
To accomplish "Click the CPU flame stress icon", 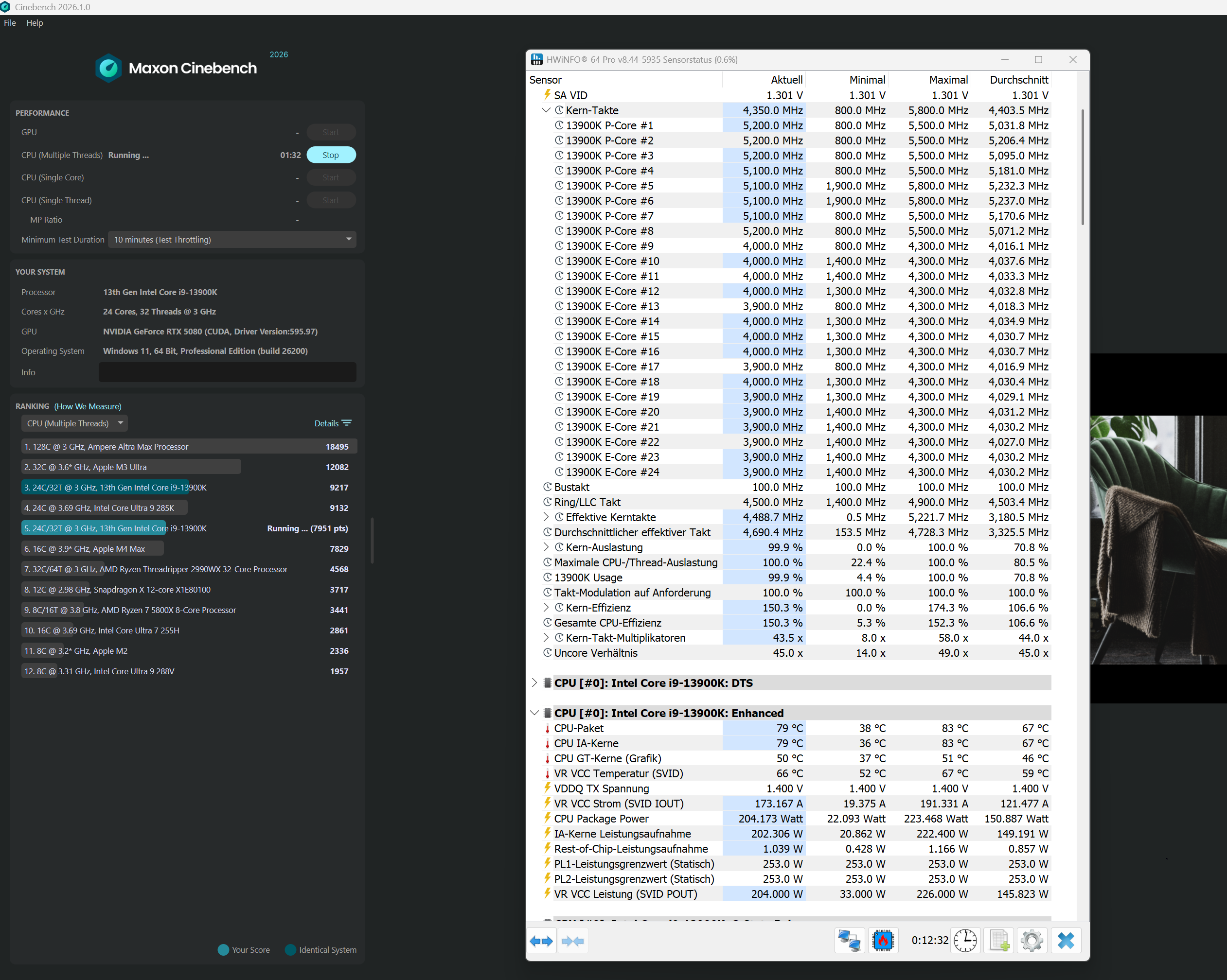I will (883, 941).
